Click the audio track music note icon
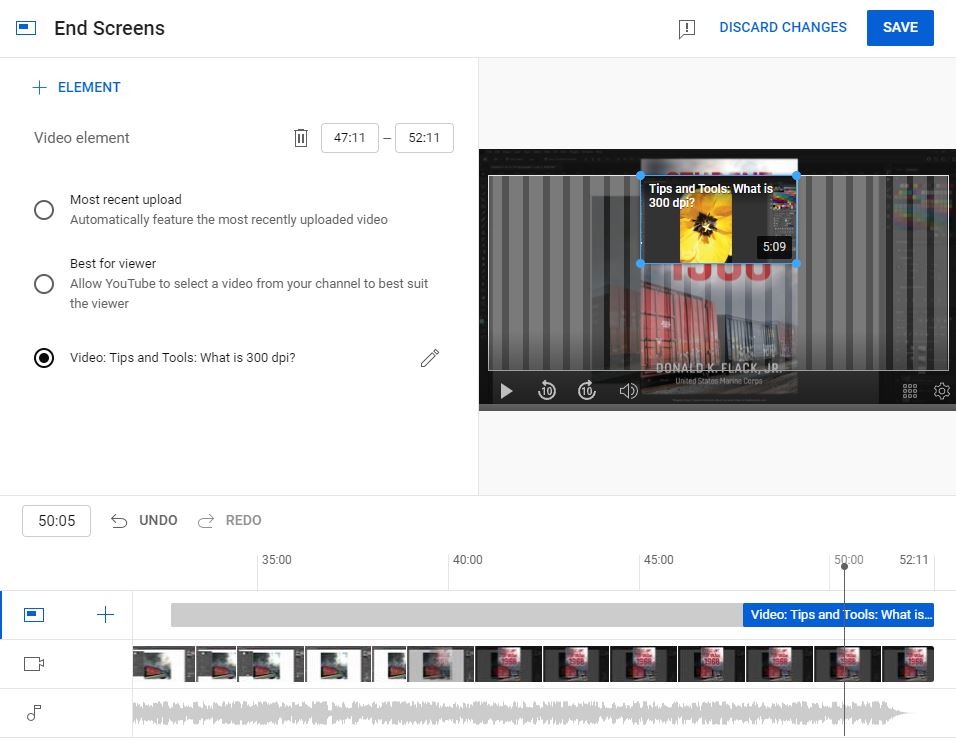This screenshot has width=956, height=756. click(34, 713)
